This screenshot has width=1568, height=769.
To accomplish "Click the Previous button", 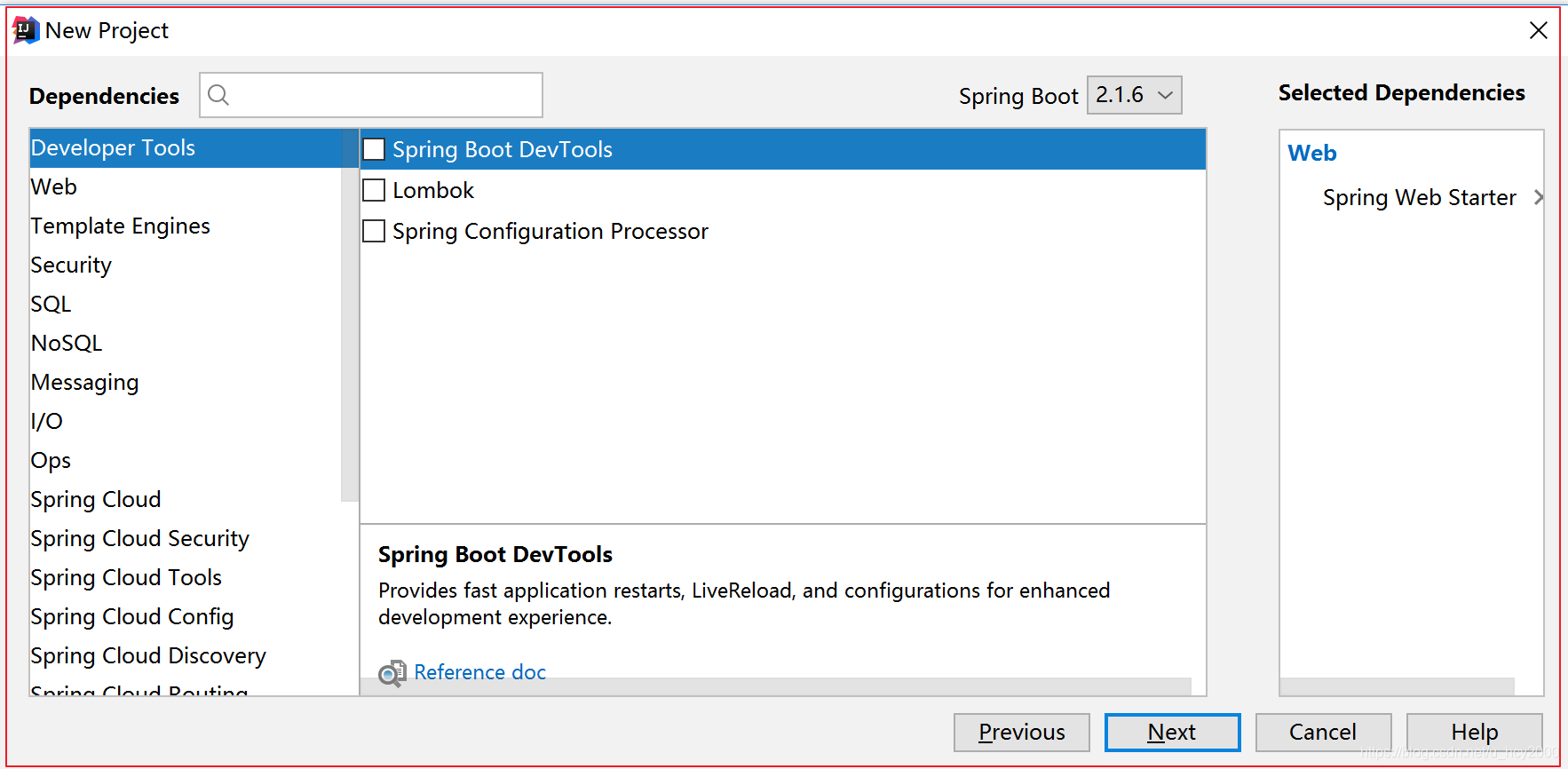I will pyautogui.click(x=1022, y=733).
